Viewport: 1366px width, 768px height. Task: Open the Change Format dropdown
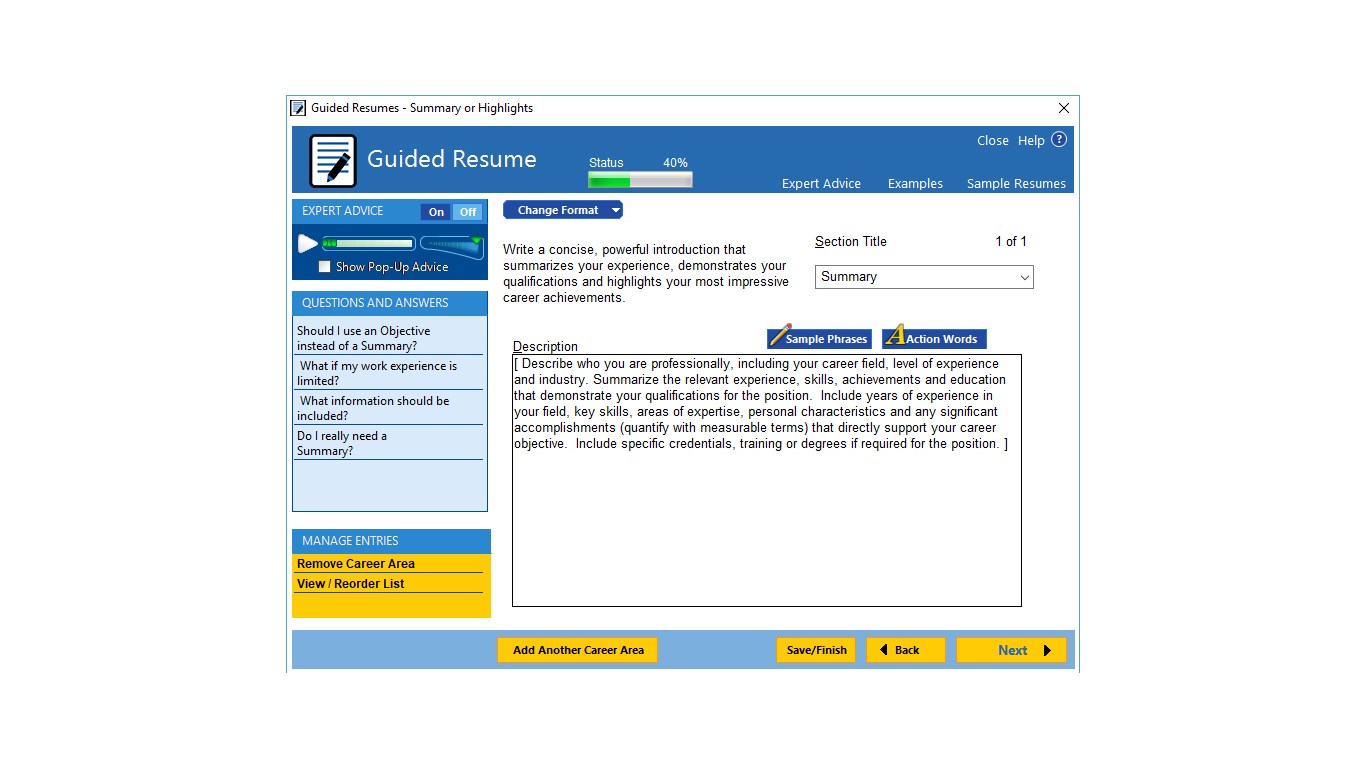coord(562,210)
